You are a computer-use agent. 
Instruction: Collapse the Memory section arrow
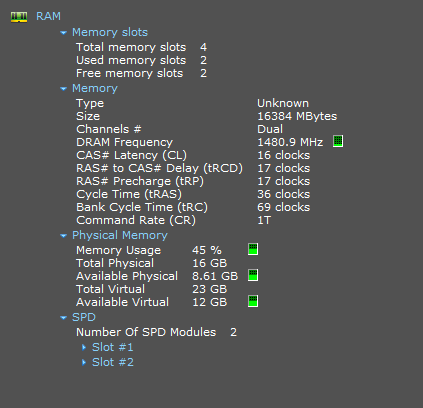(x=63, y=89)
